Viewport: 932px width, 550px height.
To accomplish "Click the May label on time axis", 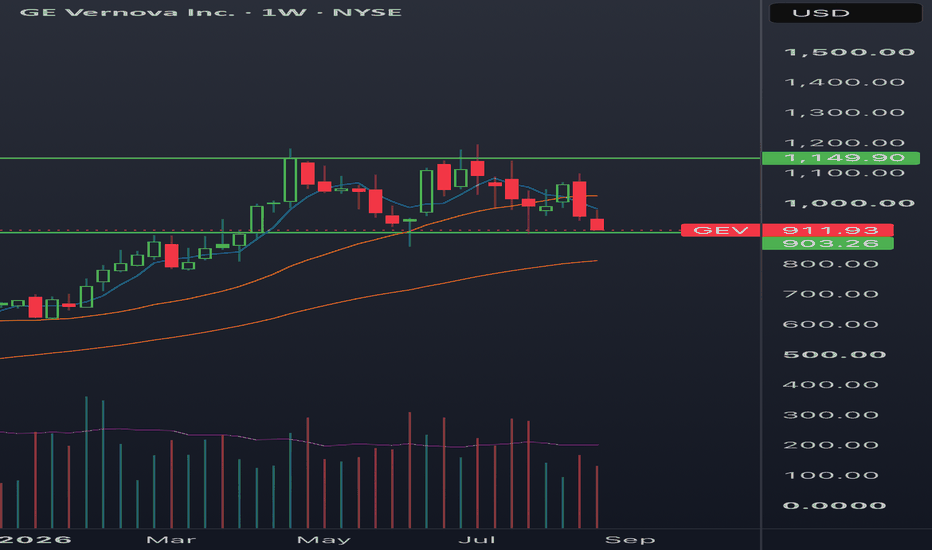I will coord(324,540).
